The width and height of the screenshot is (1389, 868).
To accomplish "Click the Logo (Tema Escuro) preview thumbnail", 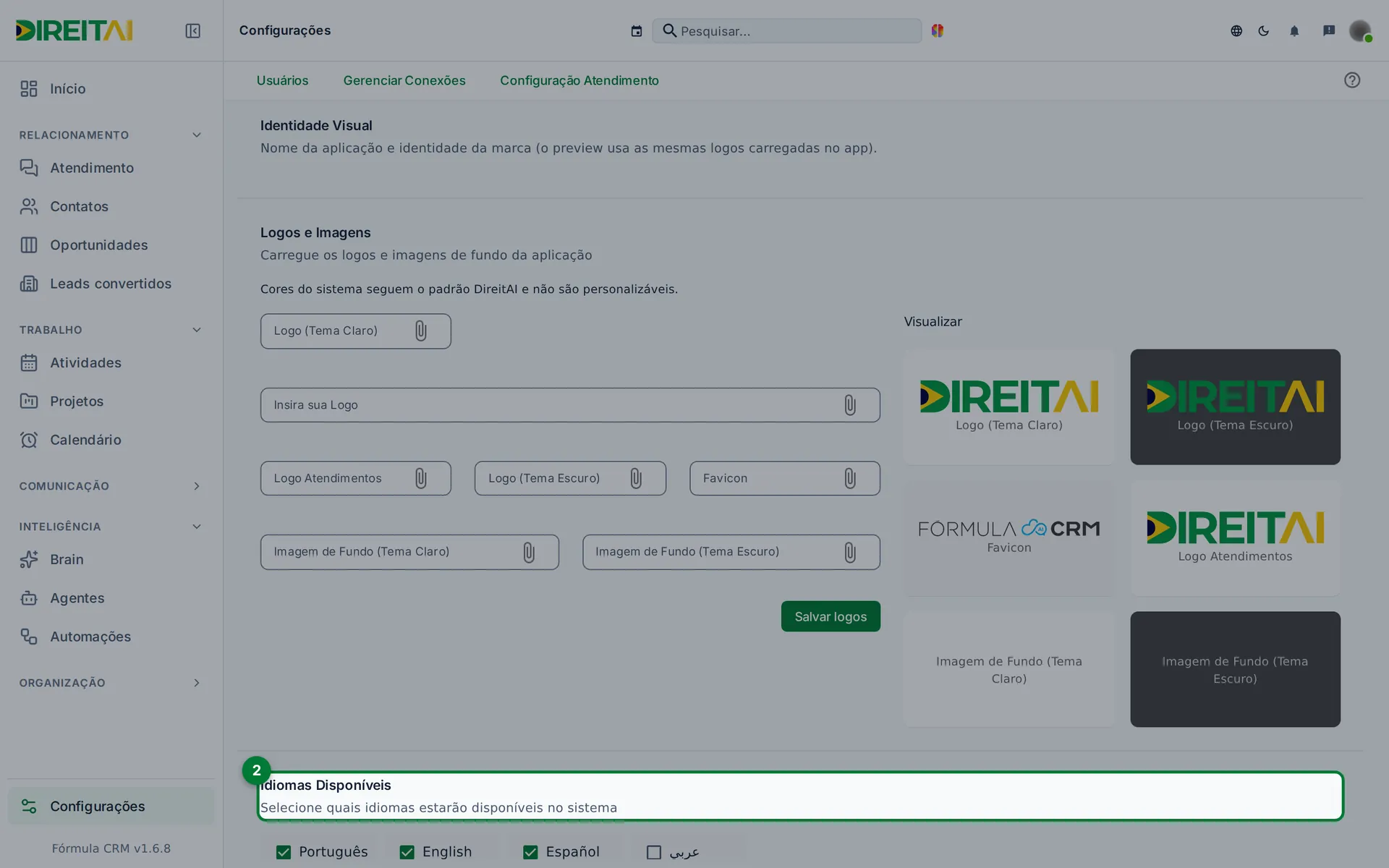I will [1235, 407].
